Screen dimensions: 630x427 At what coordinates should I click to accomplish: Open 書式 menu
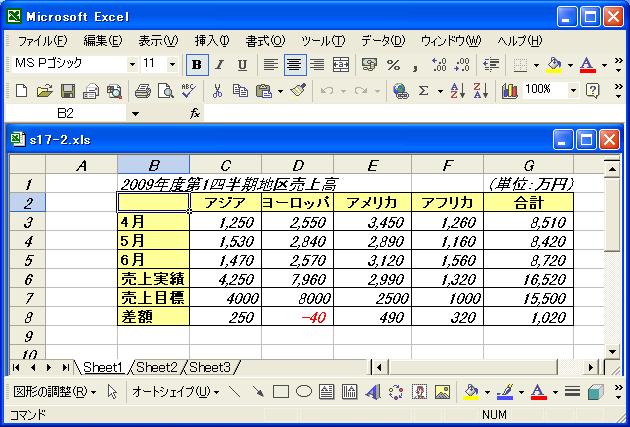pos(265,41)
